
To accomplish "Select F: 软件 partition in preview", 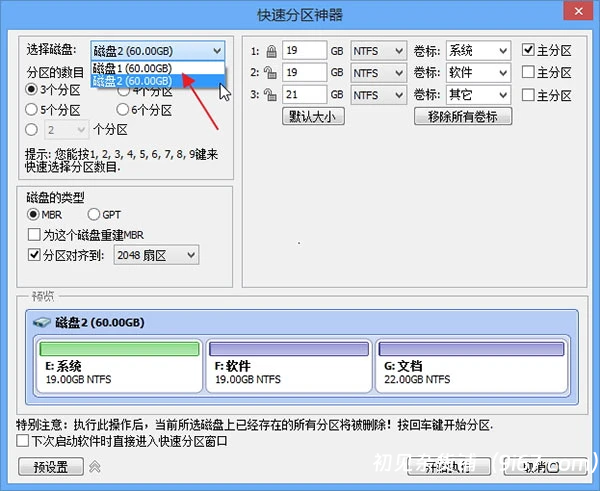I will click(289, 366).
